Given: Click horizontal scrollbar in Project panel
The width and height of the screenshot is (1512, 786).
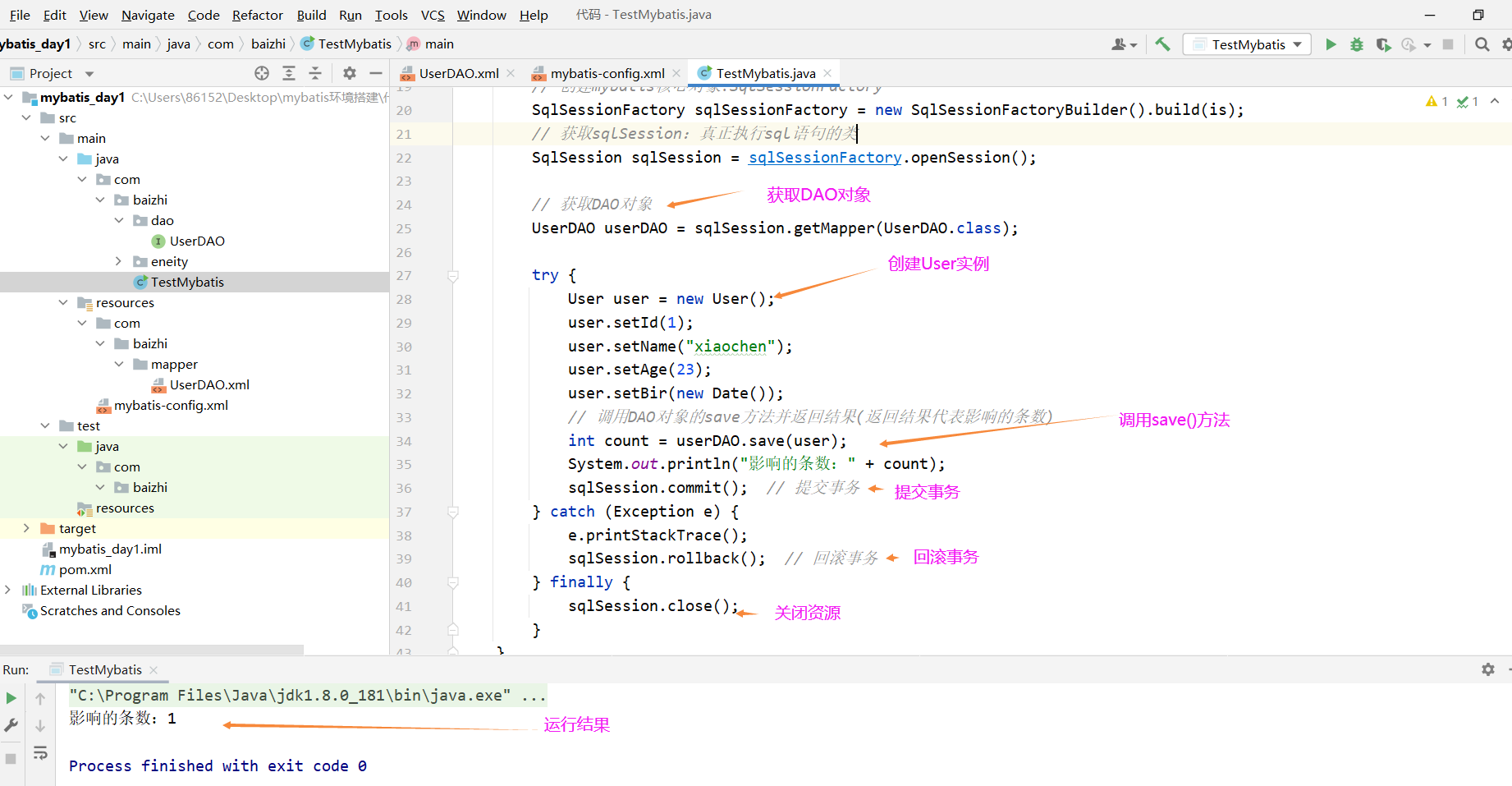Looking at the screenshot, I should (152, 649).
